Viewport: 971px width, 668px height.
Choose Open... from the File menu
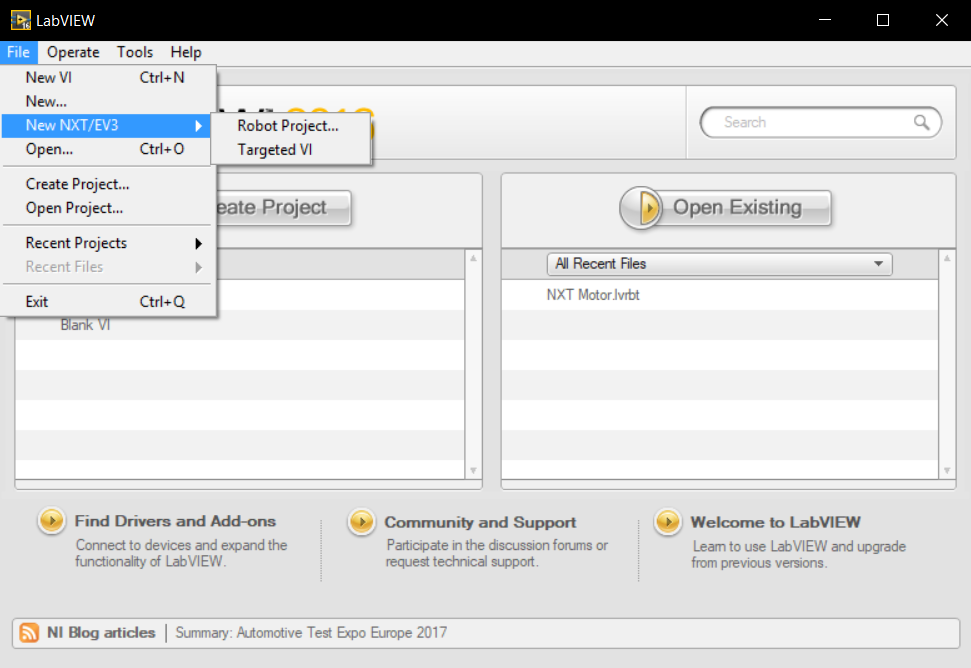pos(108,149)
